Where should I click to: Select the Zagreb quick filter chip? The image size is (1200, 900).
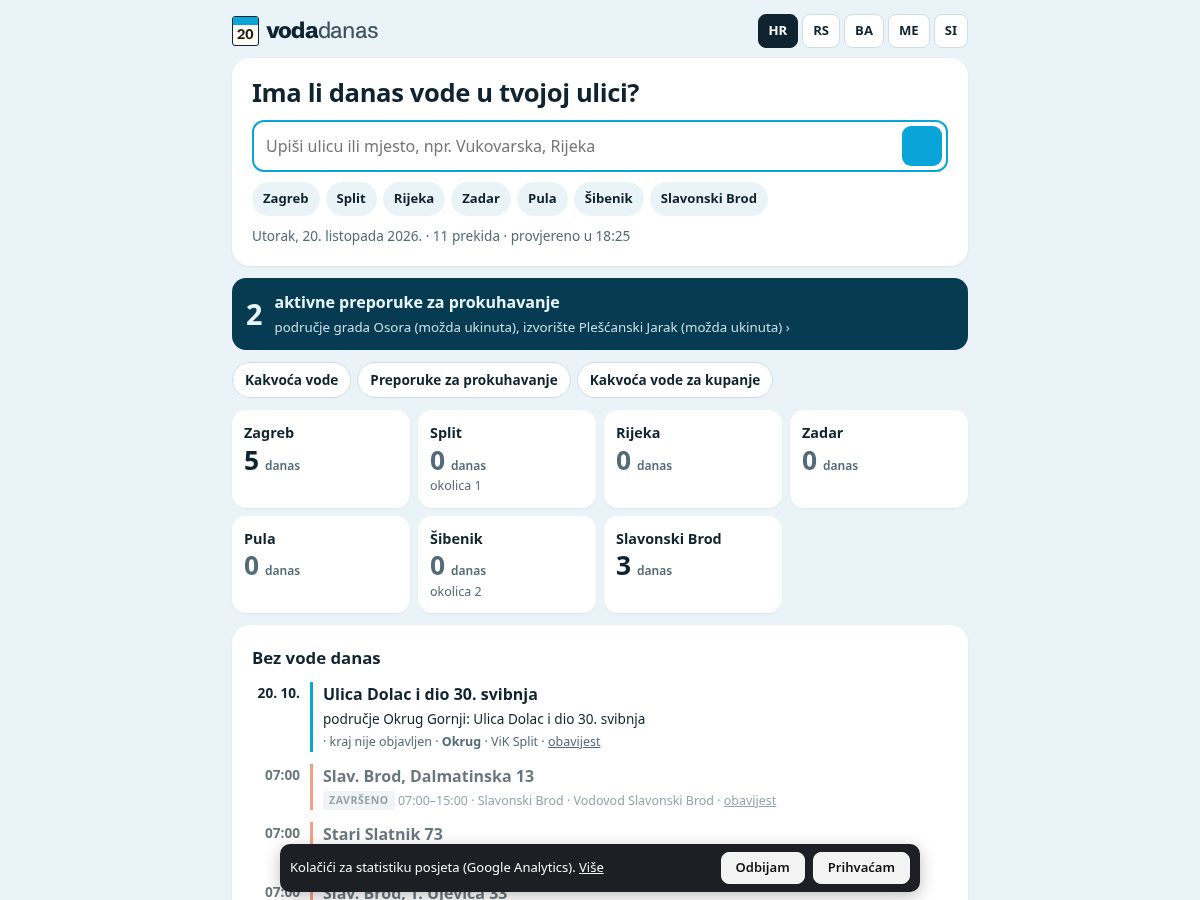point(286,198)
